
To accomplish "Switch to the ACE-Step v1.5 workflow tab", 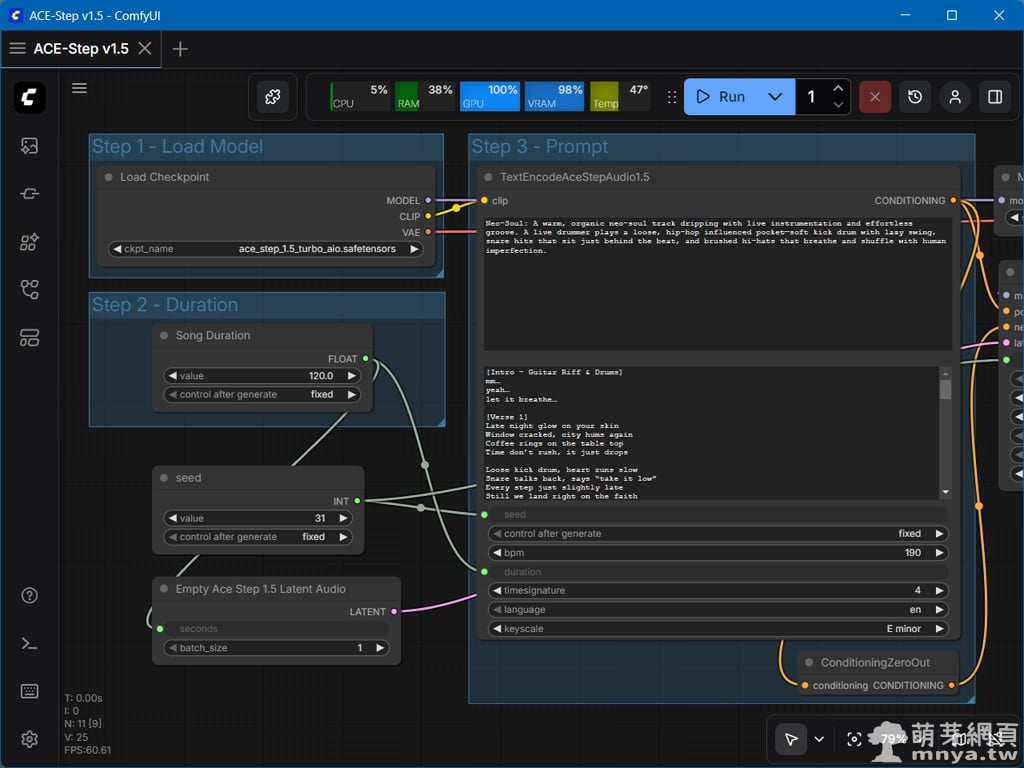I will (x=81, y=49).
